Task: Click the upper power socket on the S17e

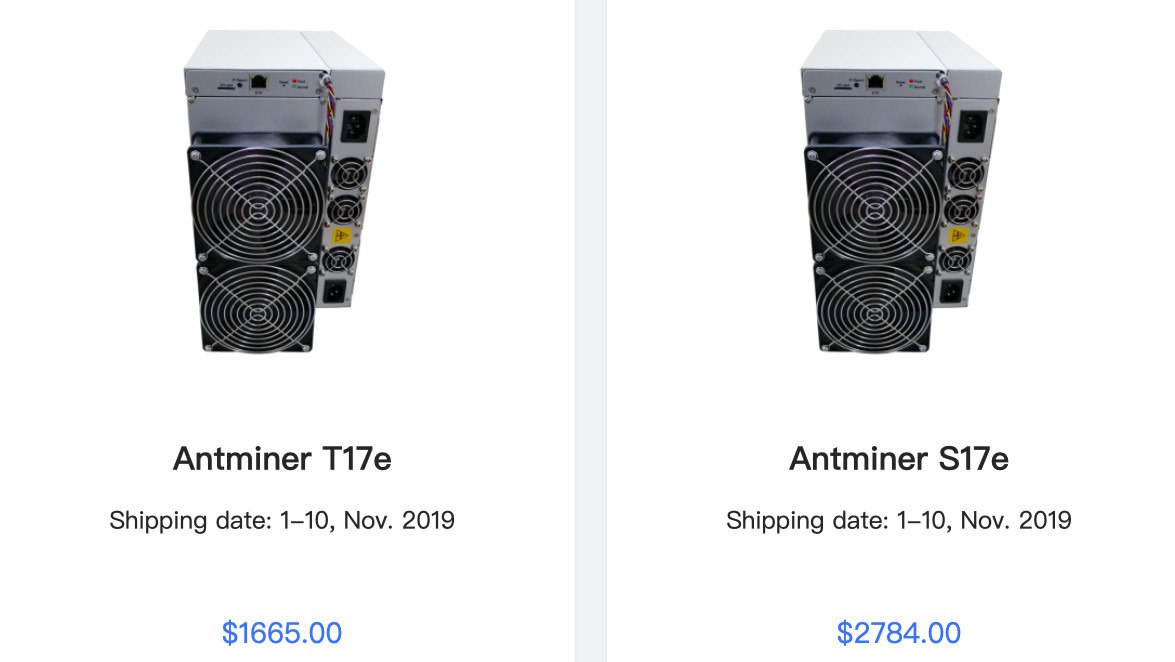Action: click(972, 127)
